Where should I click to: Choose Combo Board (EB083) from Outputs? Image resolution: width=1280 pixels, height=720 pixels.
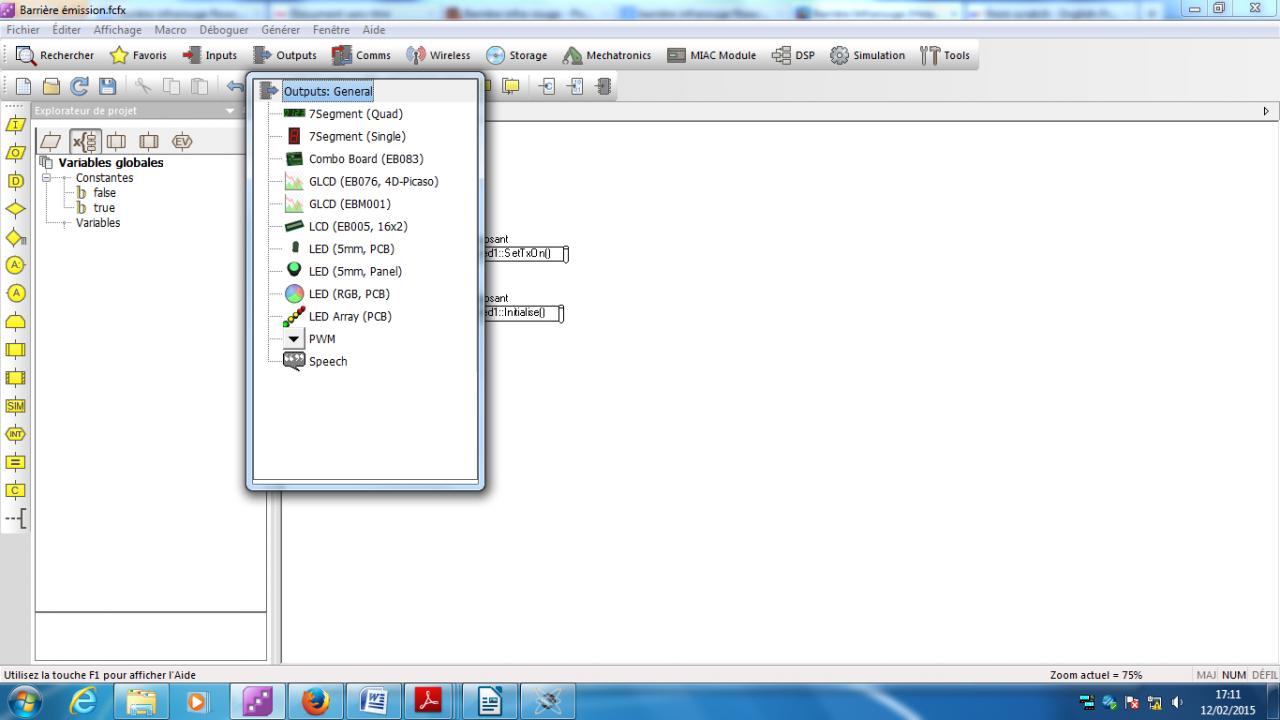click(x=366, y=159)
